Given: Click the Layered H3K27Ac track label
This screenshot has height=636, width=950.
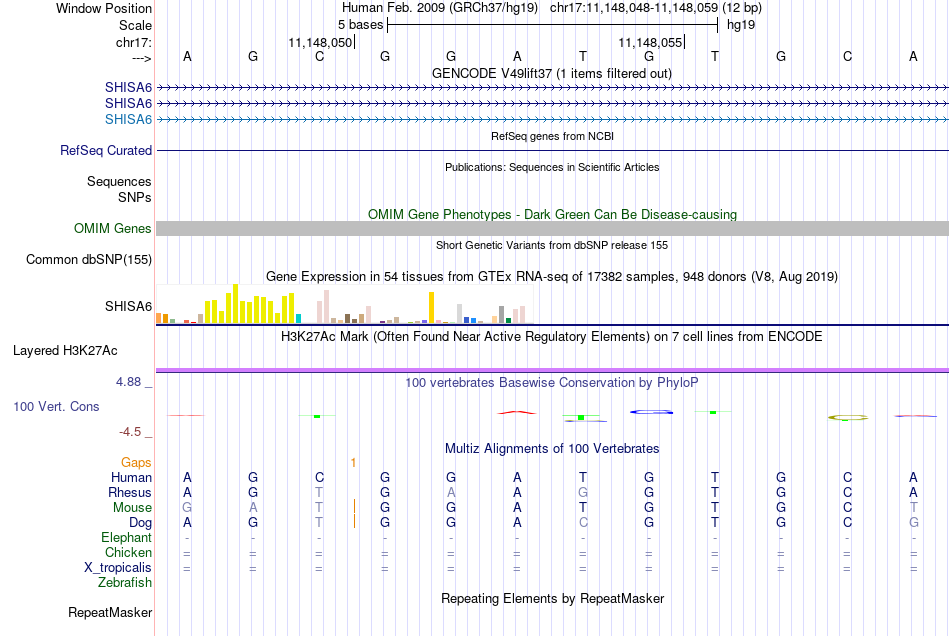Looking at the screenshot, I should pos(65,351).
